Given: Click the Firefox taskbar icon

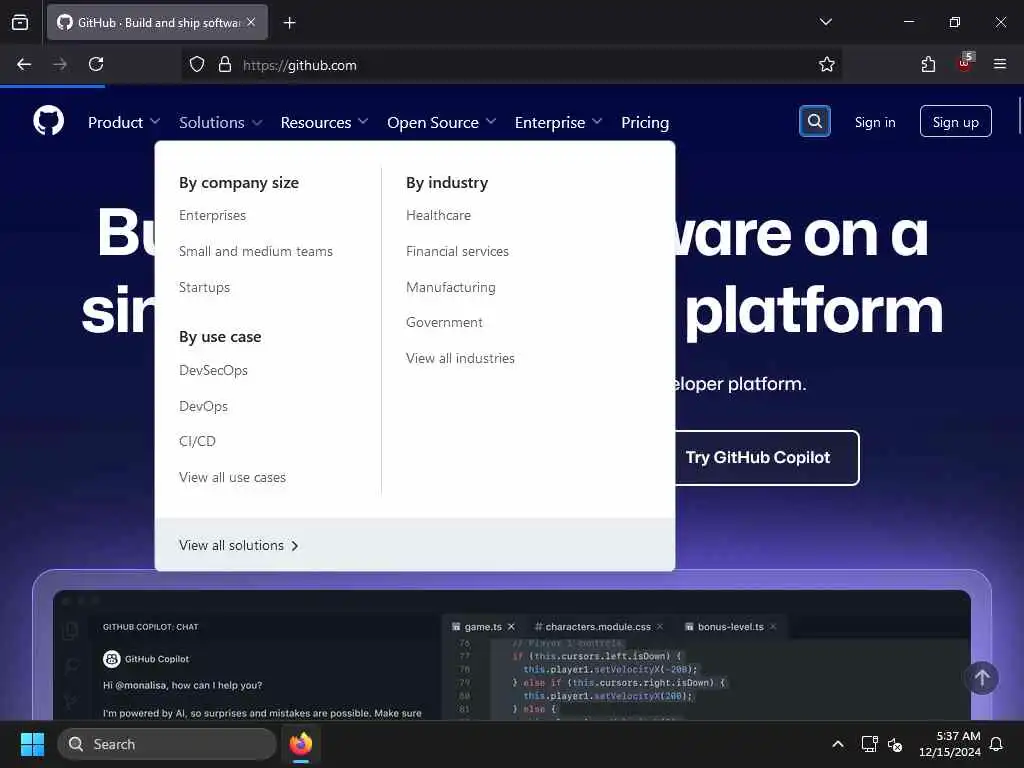Looking at the screenshot, I should (x=301, y=744).
